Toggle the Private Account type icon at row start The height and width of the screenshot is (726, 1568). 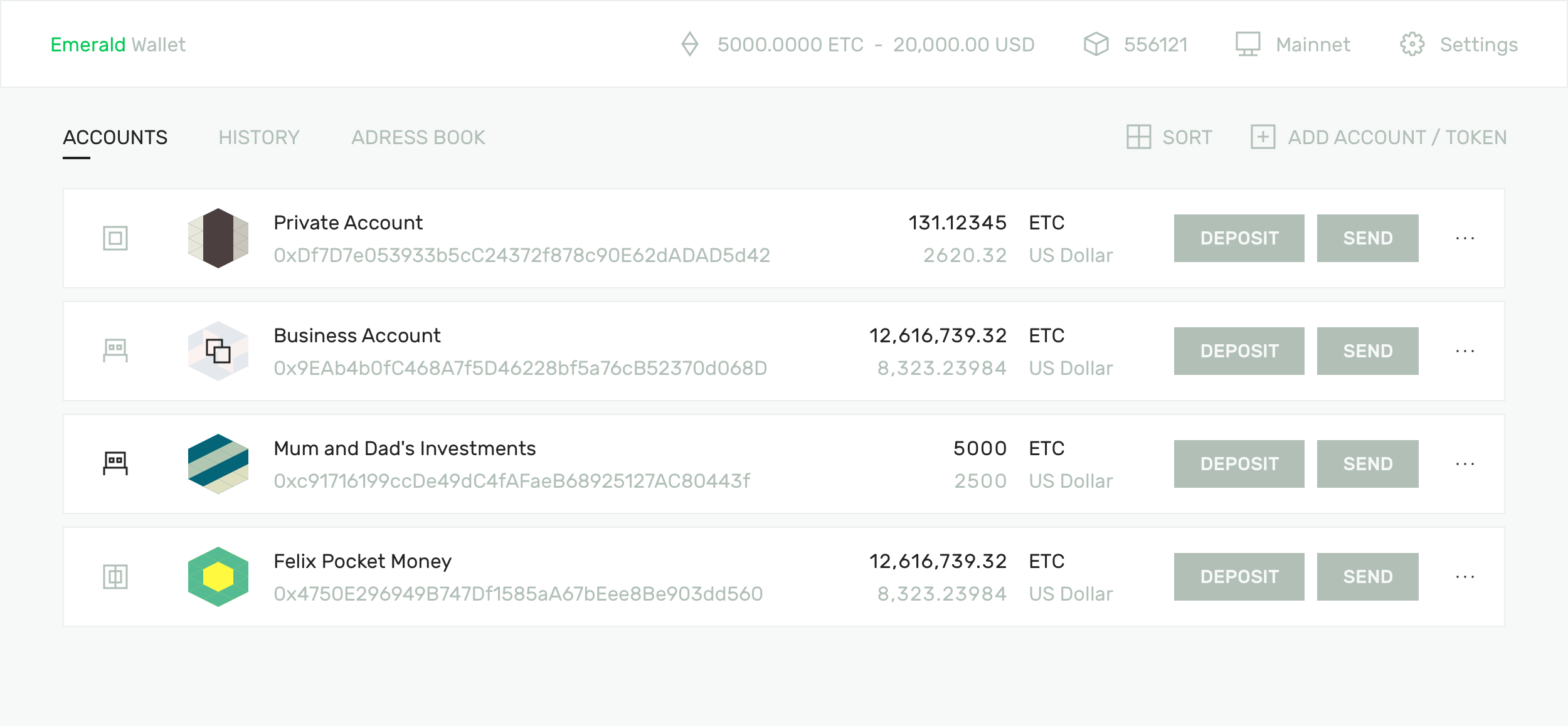coord(115,238)
